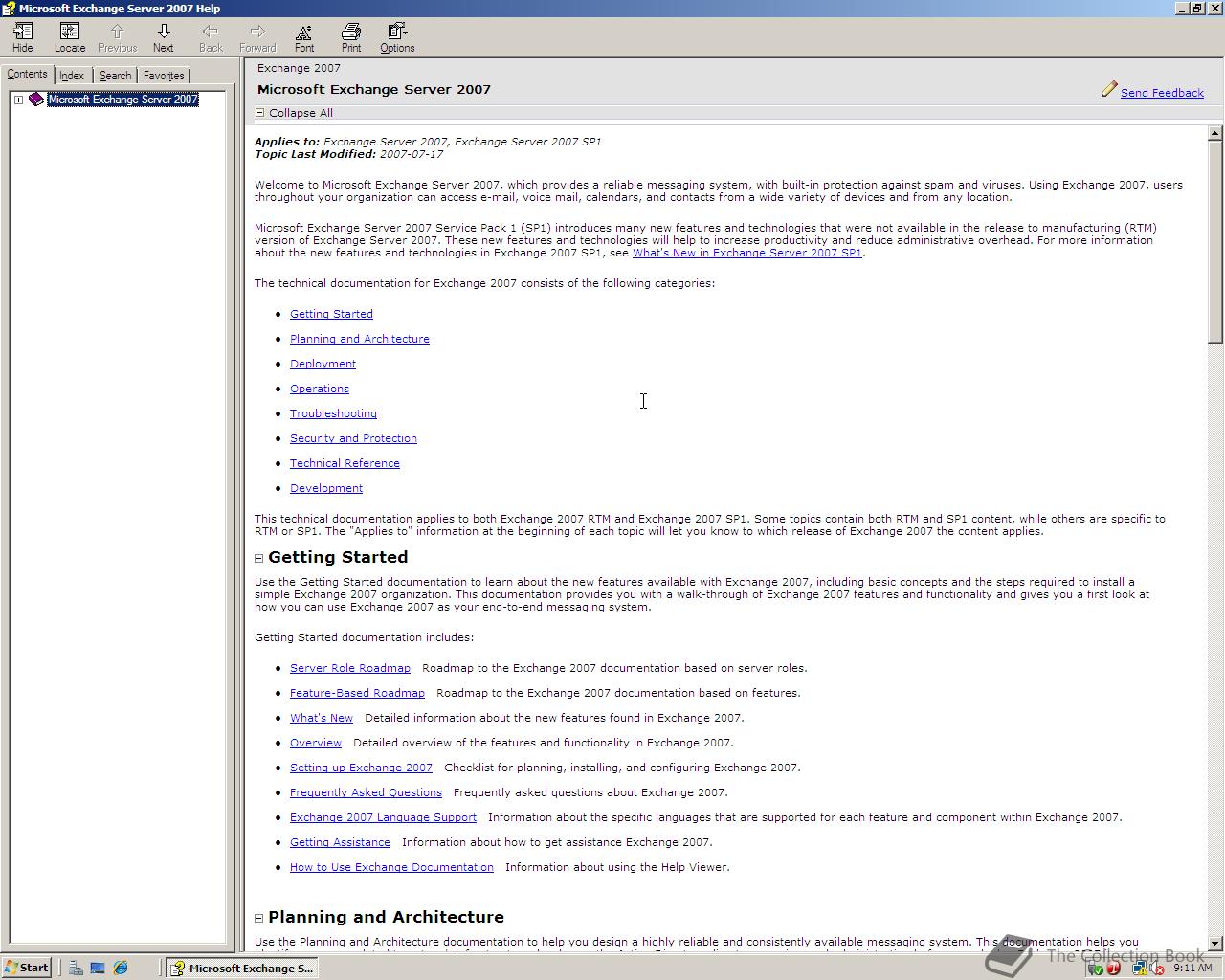Switch to the Contents tab
The height and width of the screenshot is (980, 1225).
click(x=27, y=74)
